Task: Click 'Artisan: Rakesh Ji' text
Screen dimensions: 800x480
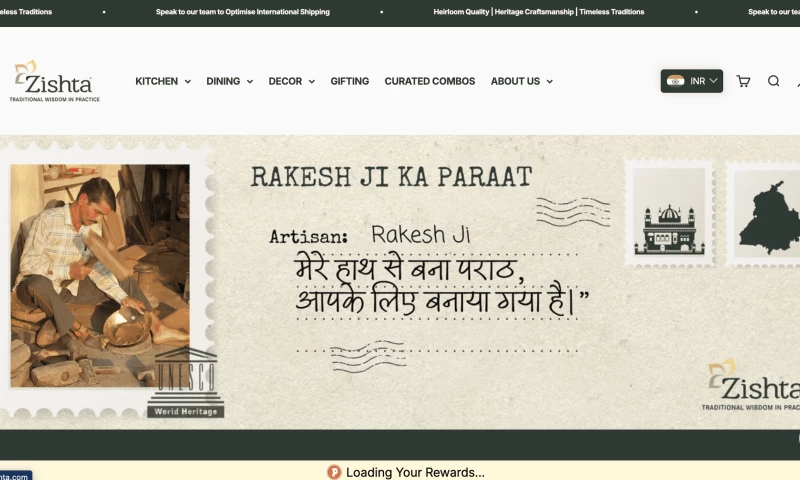Action: tap(369, 235)
